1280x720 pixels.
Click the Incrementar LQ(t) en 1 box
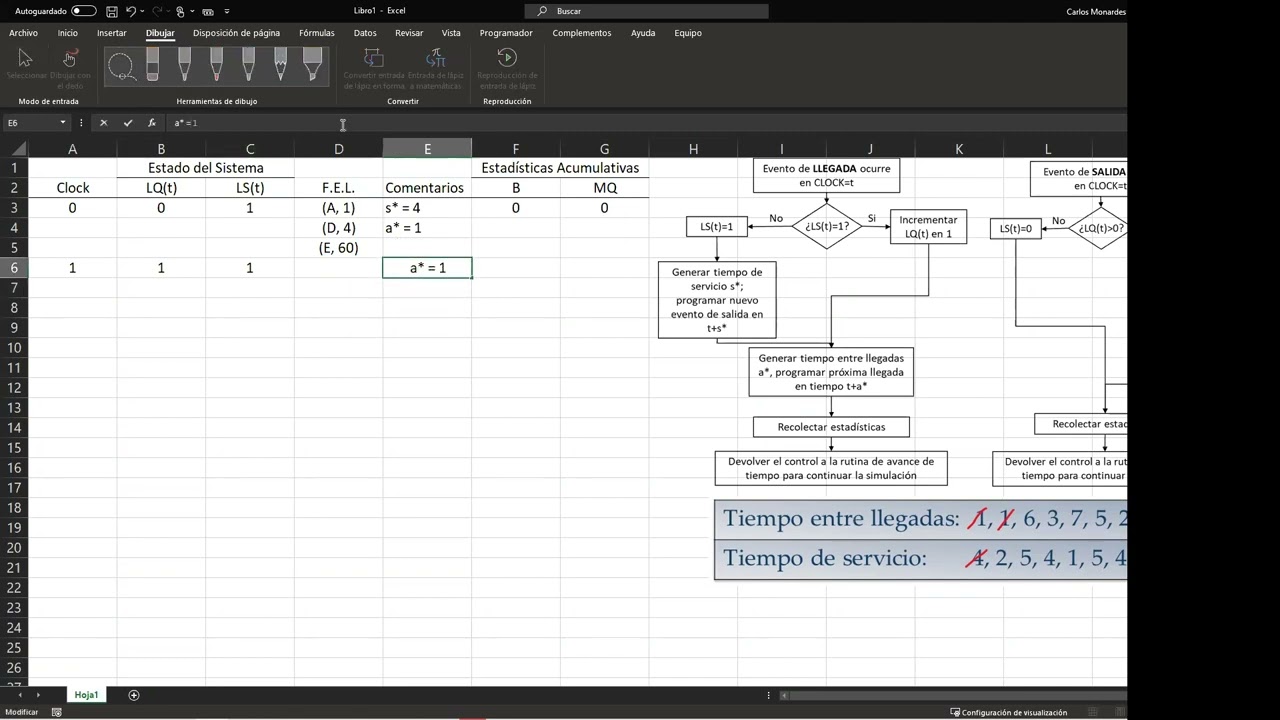click(928, 227)
